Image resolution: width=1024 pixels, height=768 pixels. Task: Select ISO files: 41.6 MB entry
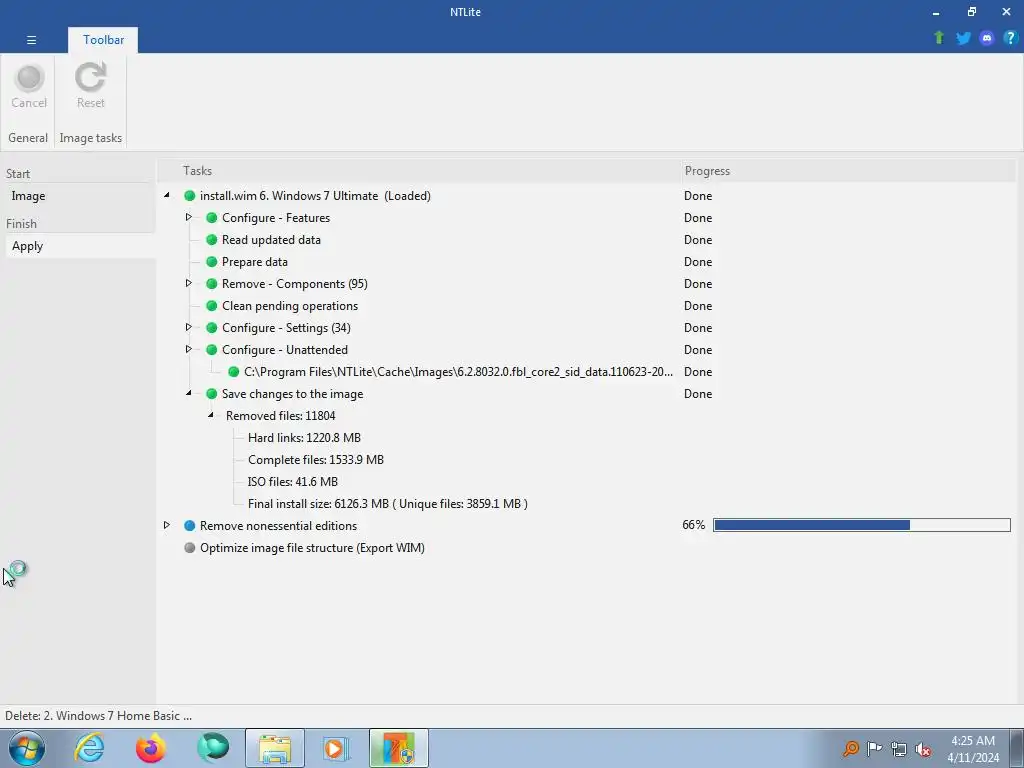coord(293,482)
